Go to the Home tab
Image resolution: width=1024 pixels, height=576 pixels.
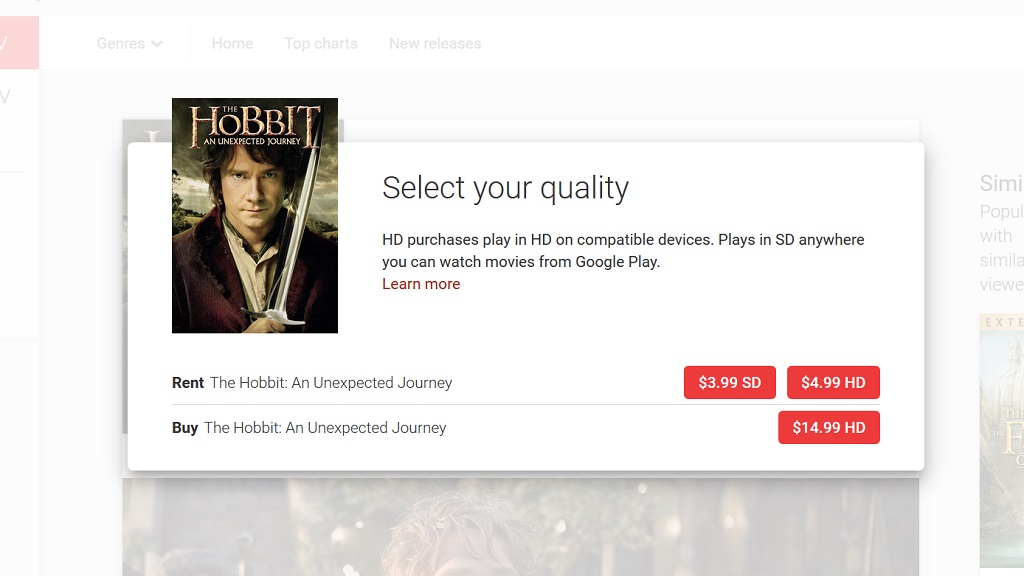[x=232, y=44]
